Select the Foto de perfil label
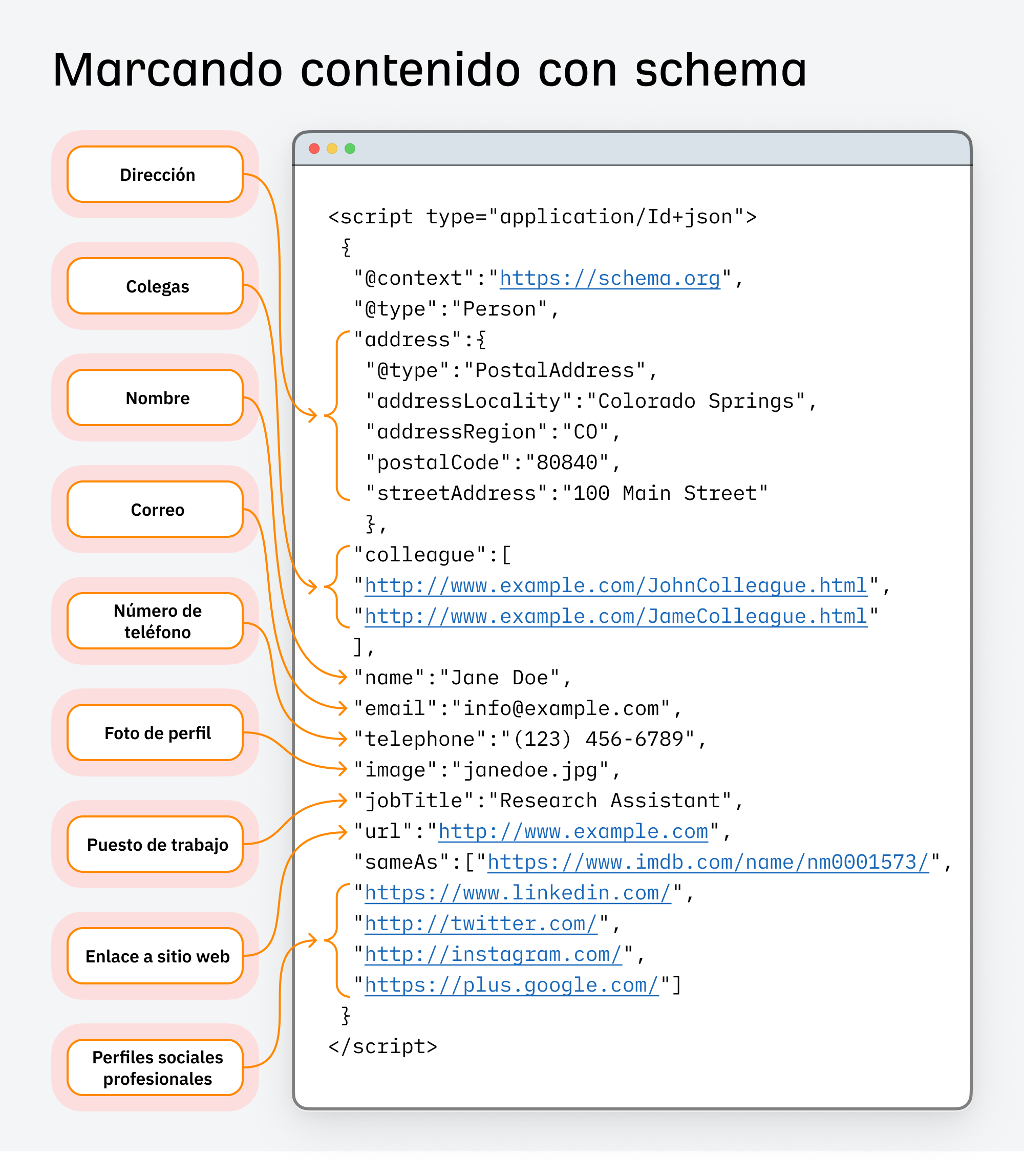 157,733
